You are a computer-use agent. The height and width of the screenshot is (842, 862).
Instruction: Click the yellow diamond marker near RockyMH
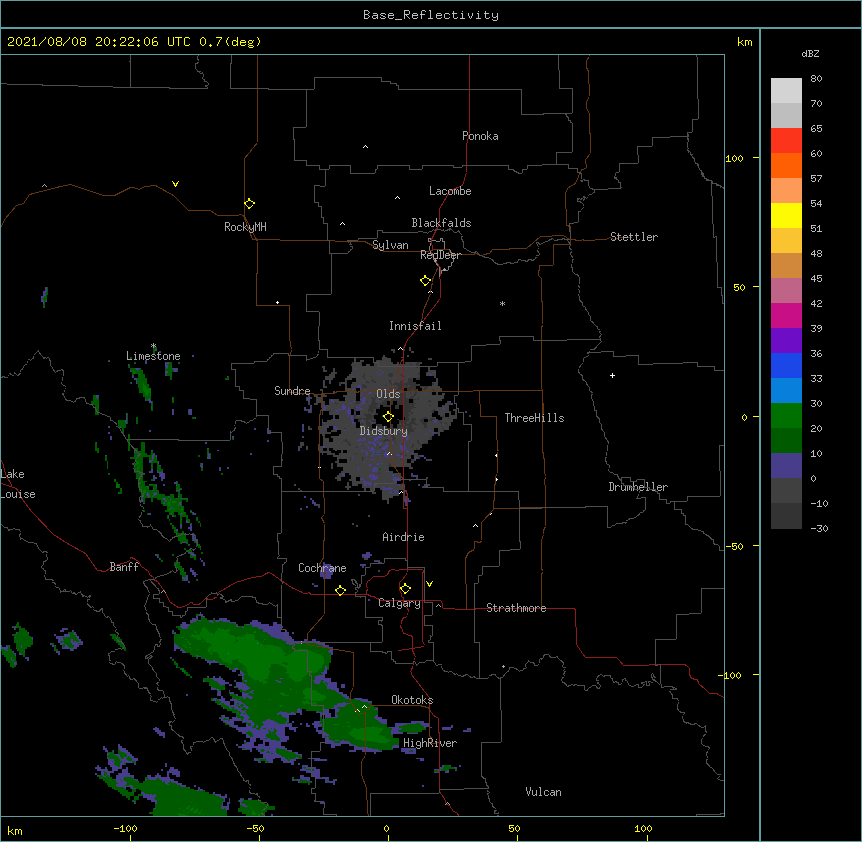(x=249, y=203)
